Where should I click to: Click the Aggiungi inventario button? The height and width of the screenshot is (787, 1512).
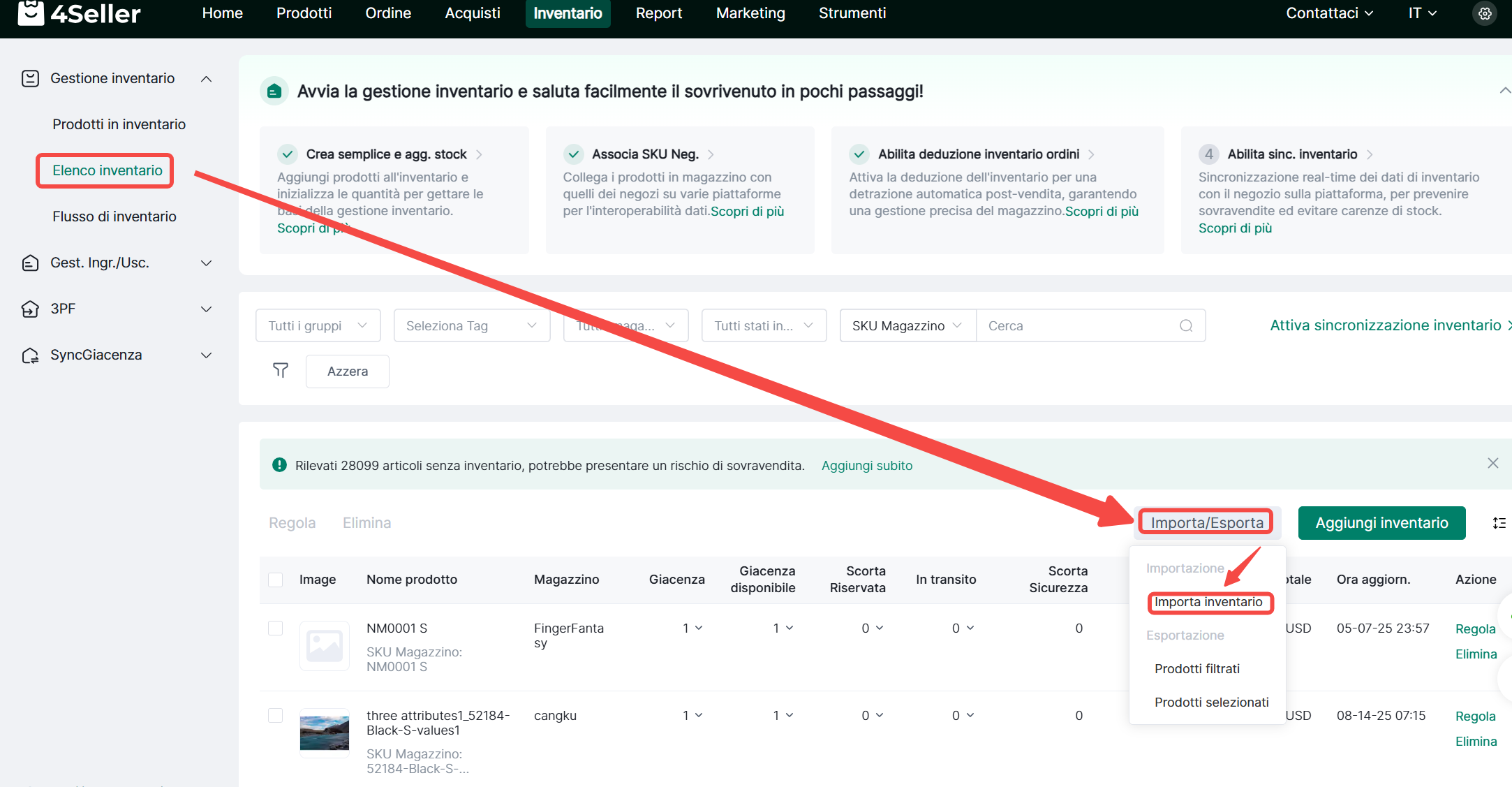pyautogui.click(x=1381, y=523)
